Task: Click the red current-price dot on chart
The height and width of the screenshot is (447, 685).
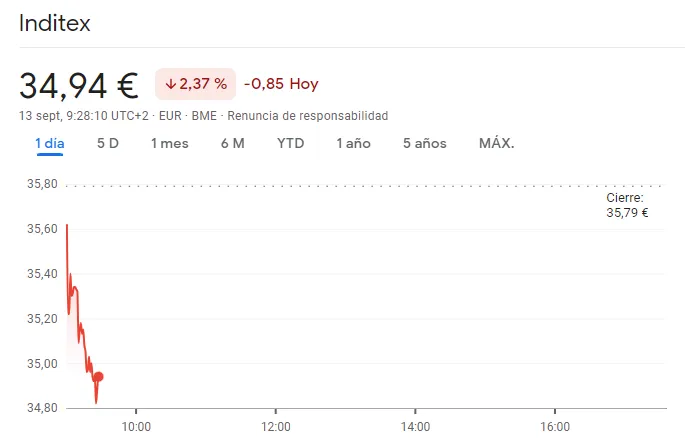Action: coord(98,377)
